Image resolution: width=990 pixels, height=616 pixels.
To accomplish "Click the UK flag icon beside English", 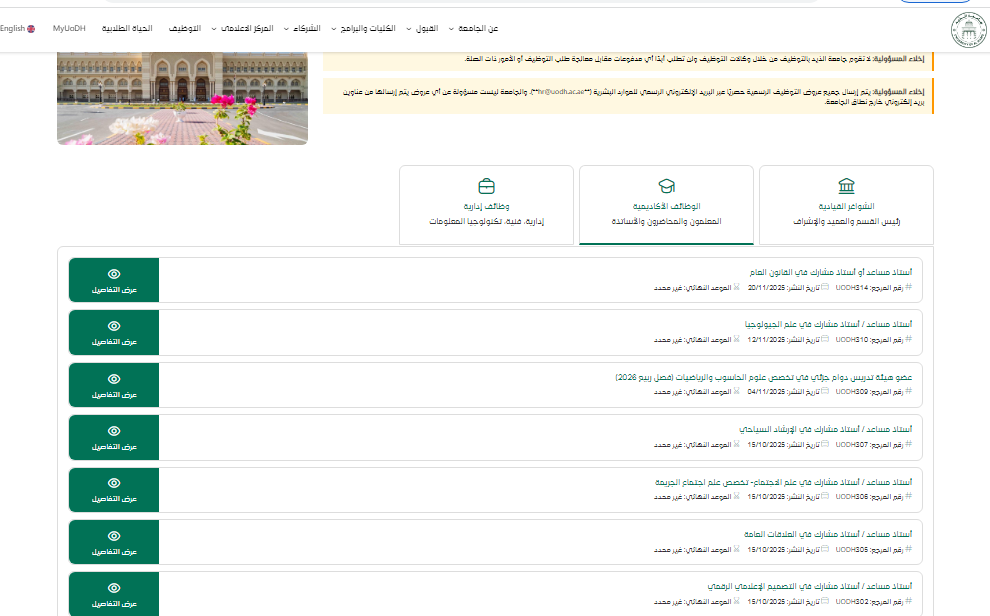I will 32,29.
